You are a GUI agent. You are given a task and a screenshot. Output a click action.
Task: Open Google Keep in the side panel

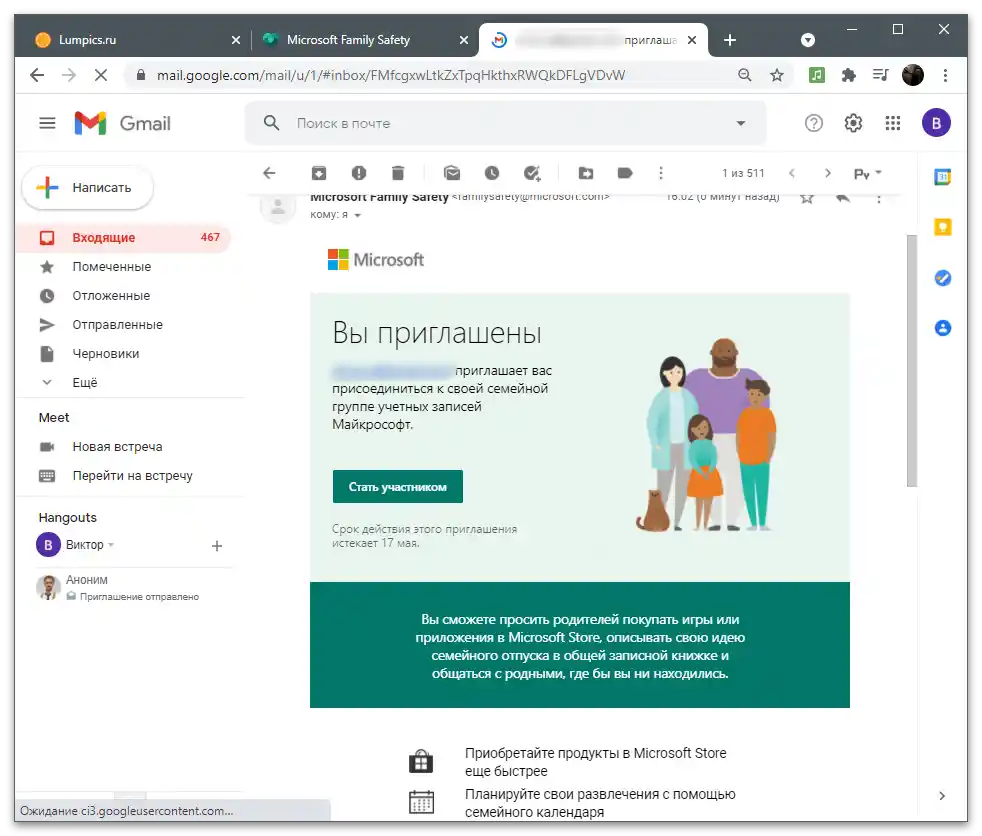coord(943,227)
